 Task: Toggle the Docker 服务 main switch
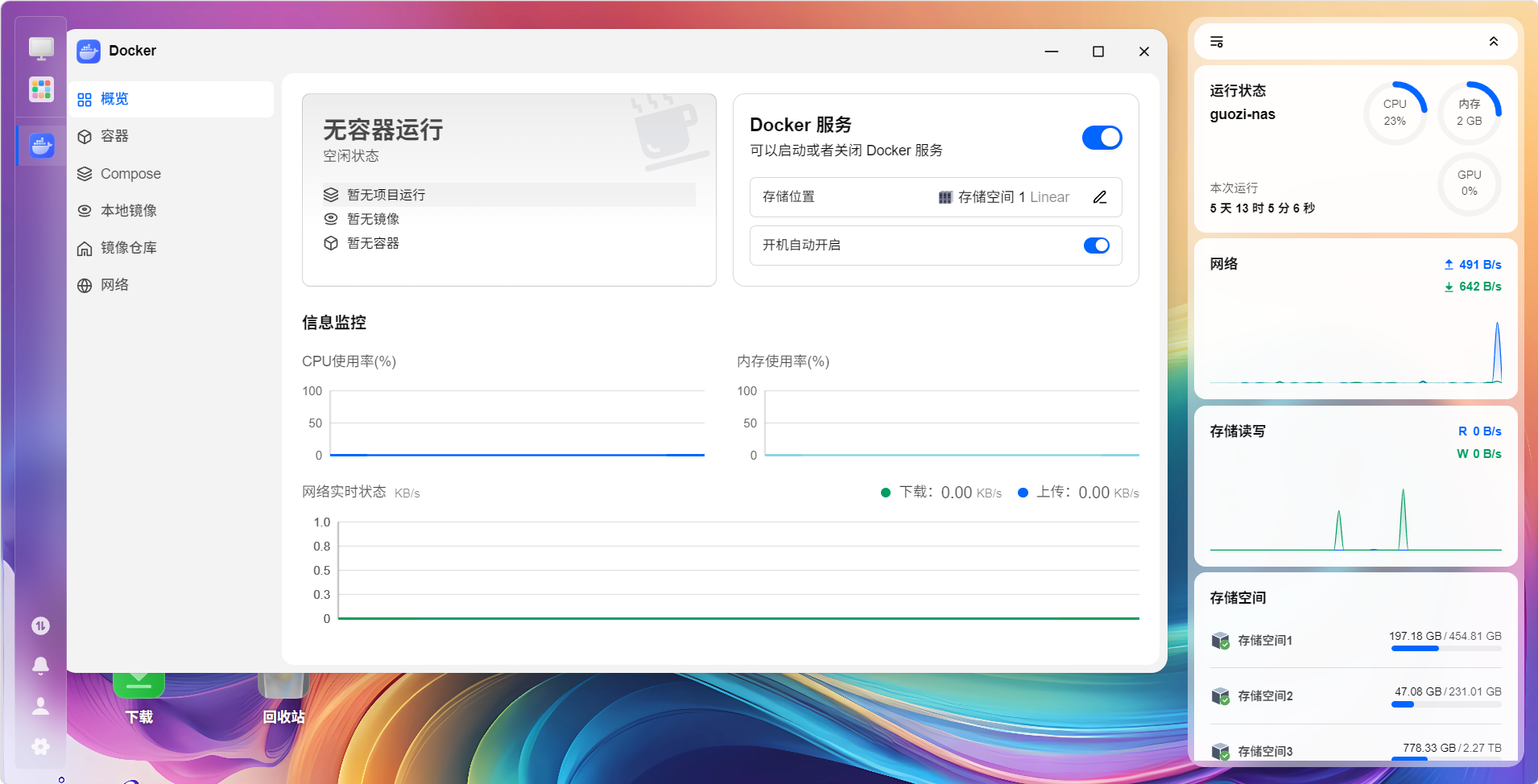point(1102,138)
